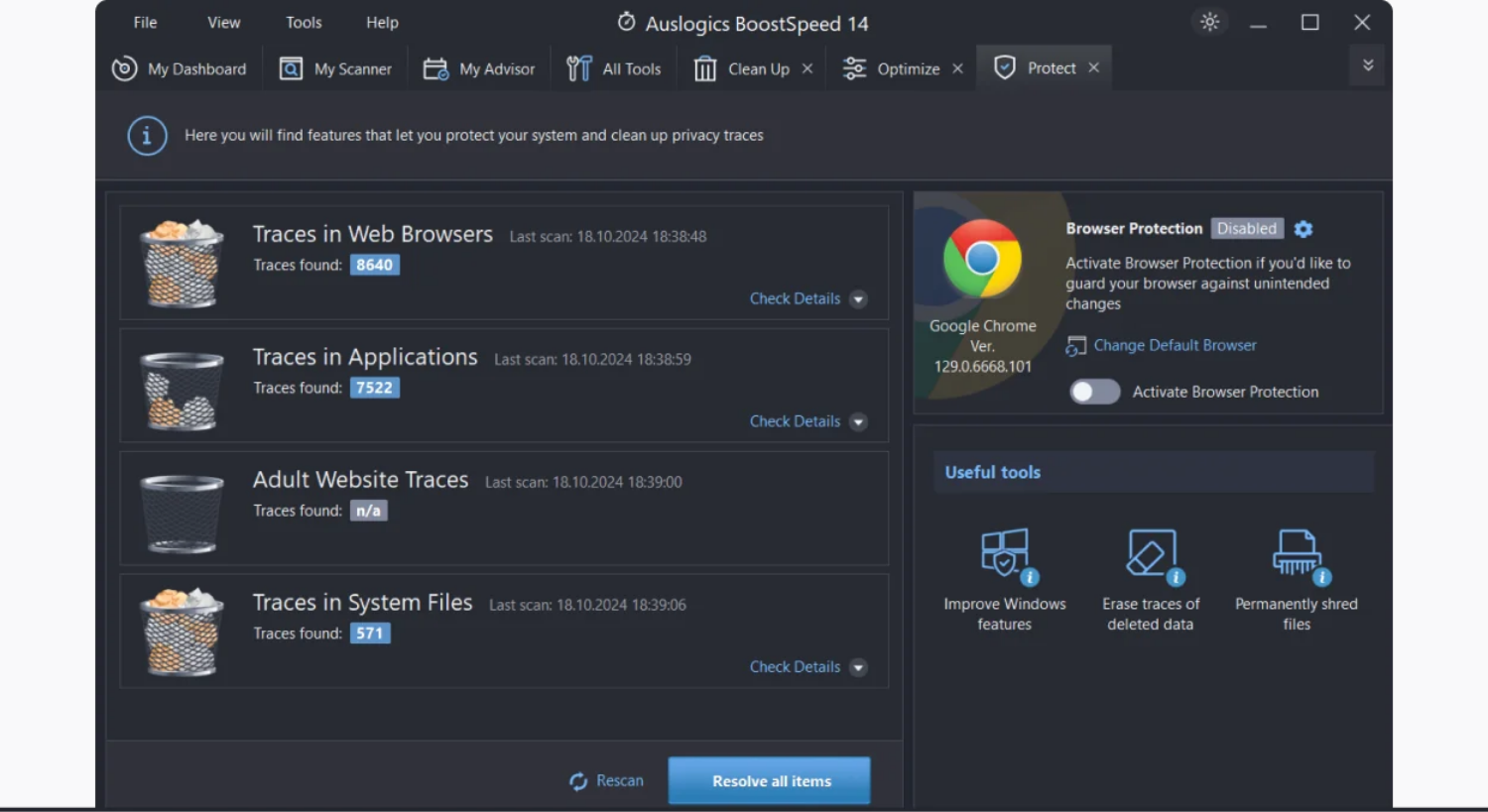Click the Google Chrome logo thumbnail
Screen dimensions: 1488x812
click(x=983, y=258)
